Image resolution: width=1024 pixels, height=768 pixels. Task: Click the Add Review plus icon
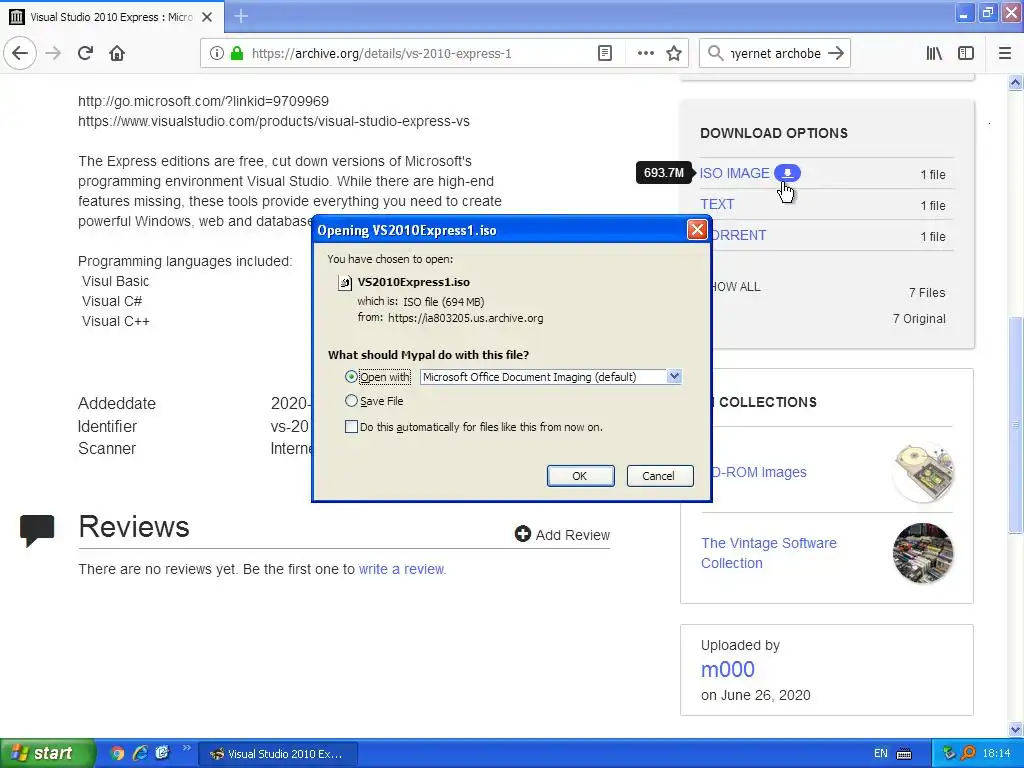[522, 534]
